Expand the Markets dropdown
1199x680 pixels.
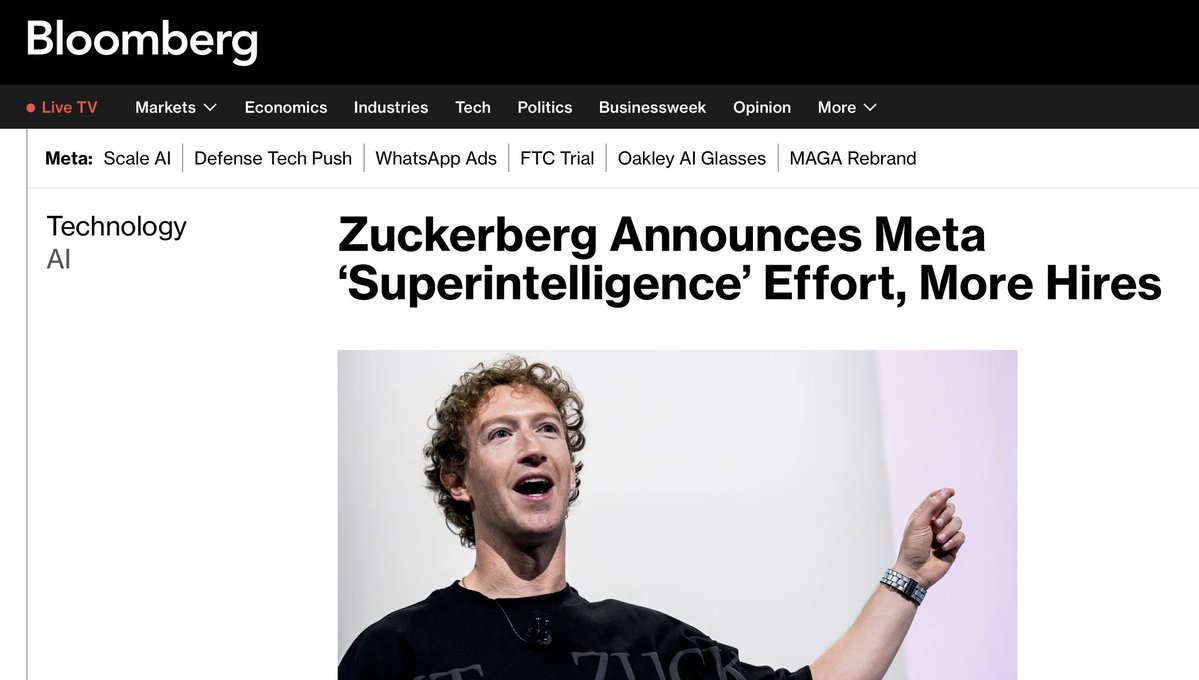(x=175, y=107)
